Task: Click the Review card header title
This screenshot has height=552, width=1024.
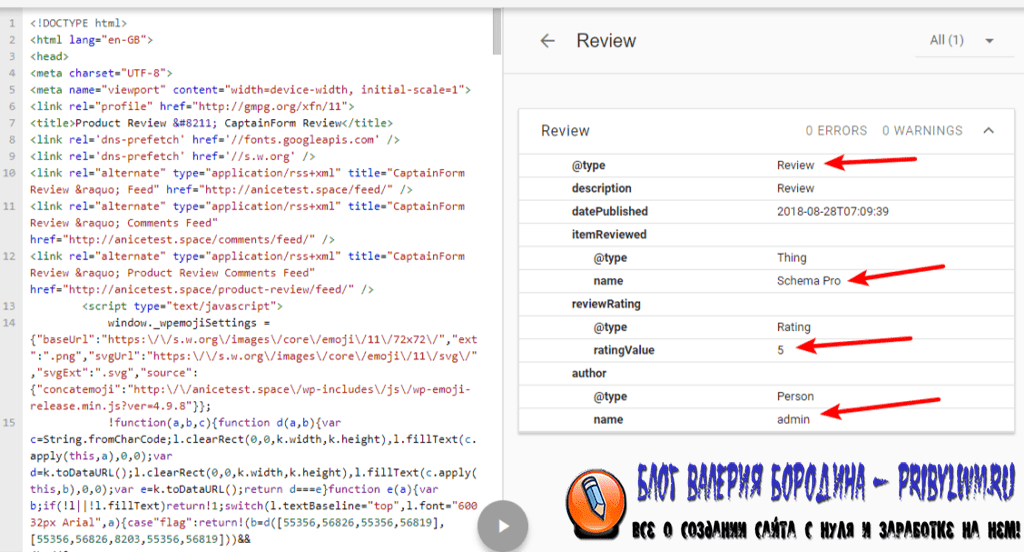Action: [565, 131]
